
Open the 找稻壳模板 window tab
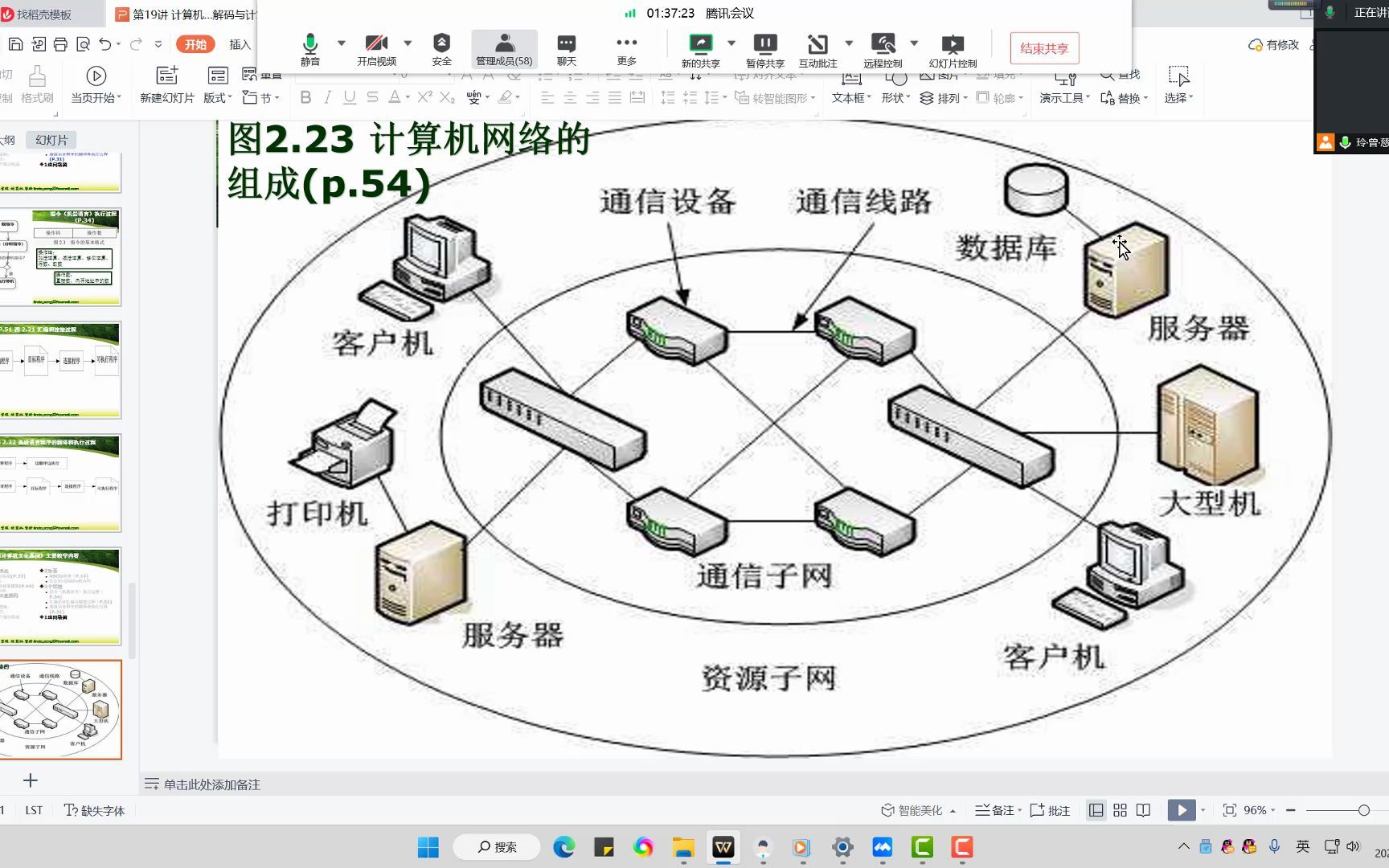tap(44, 14)
